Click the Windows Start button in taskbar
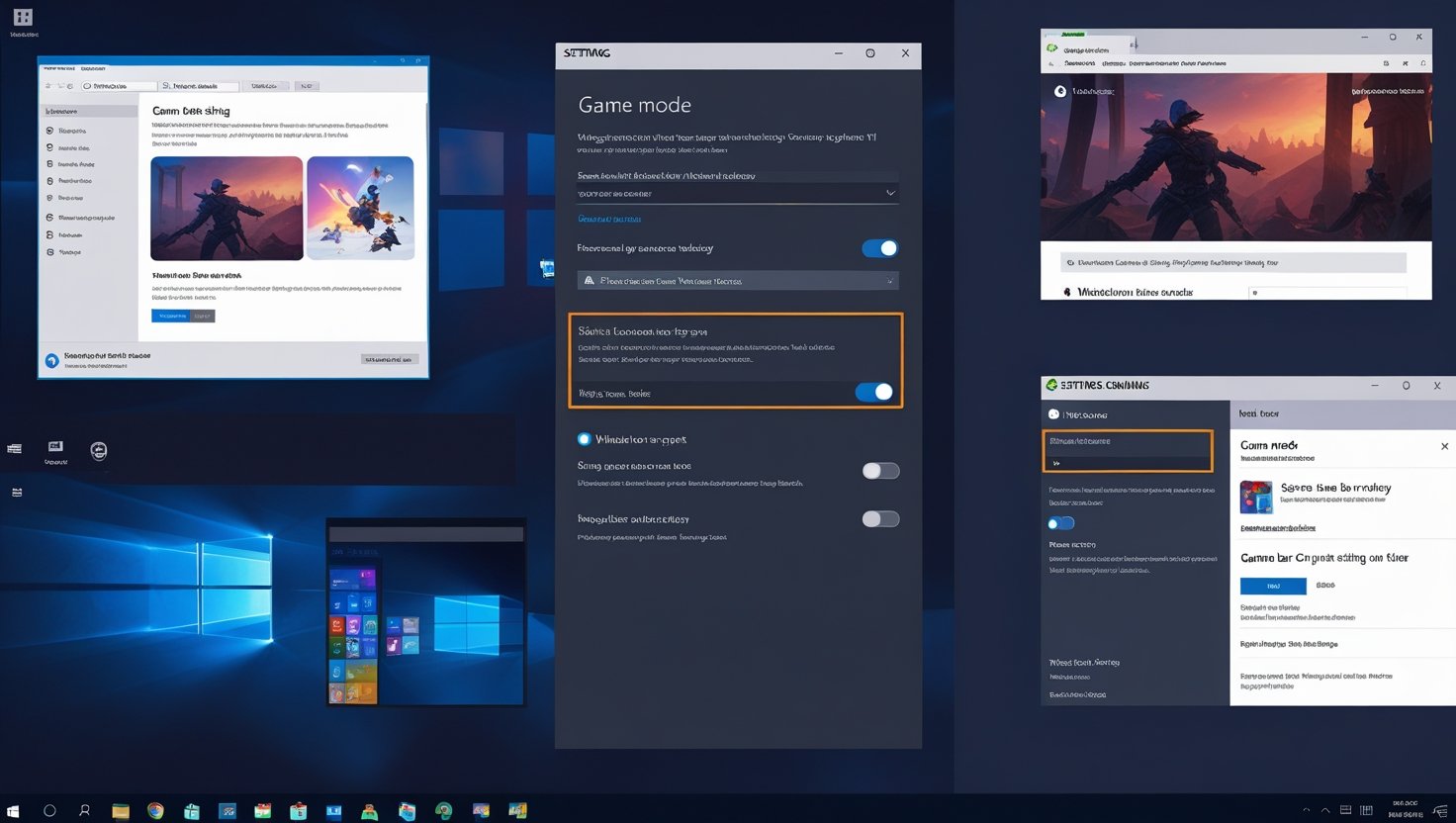Viewport: 1456px width, 823px height. (13, 810)
